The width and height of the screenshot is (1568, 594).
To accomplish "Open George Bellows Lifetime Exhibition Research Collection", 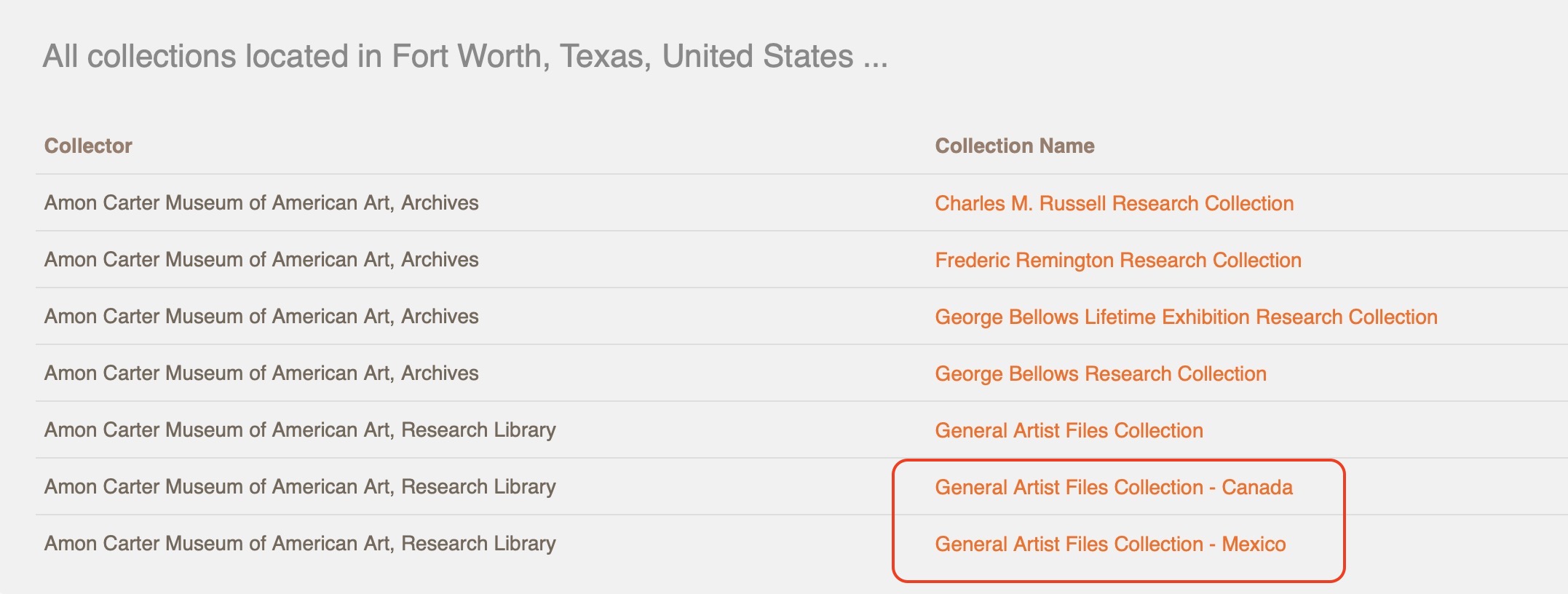I will [x=1186, y=317].
